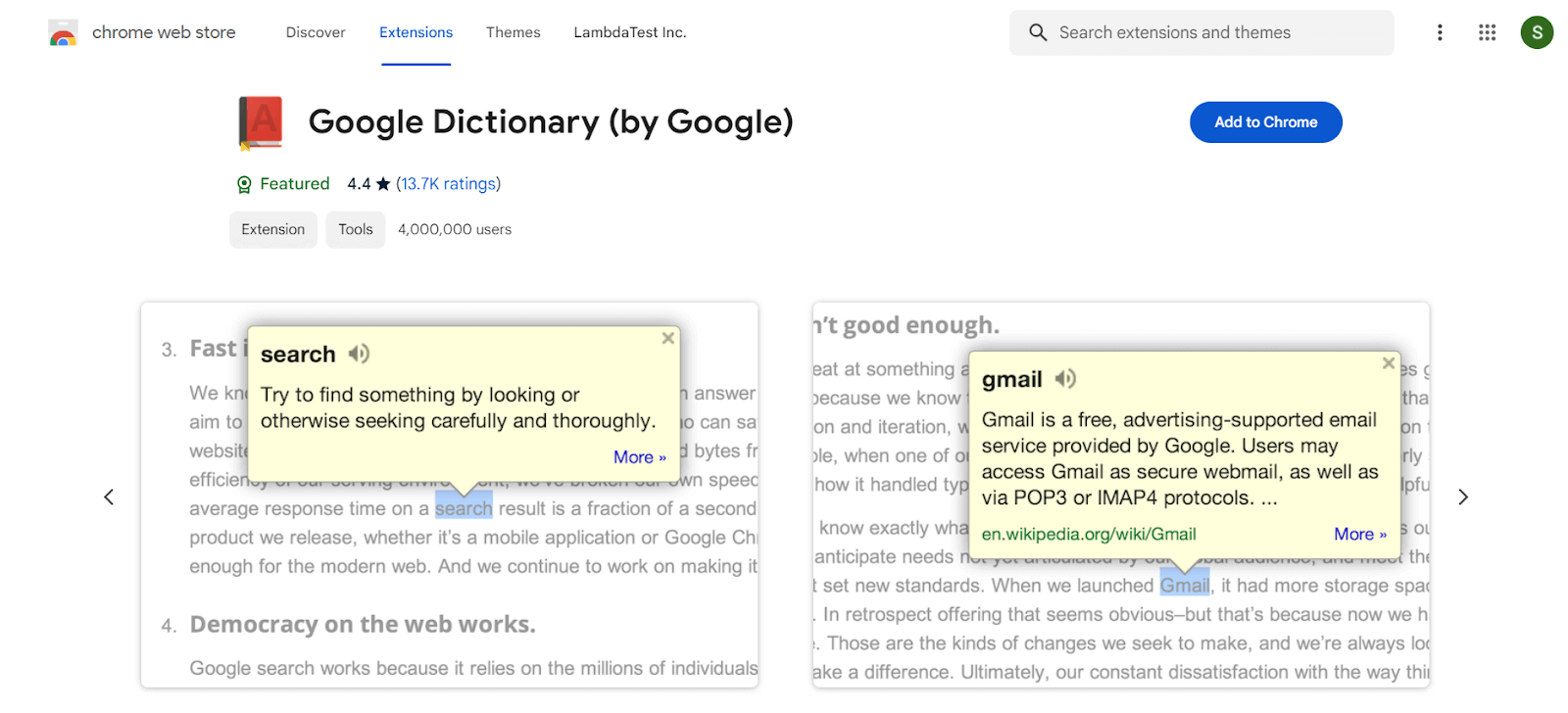
Task: Click the magnifier icon in search bar
Action: 1038,32
